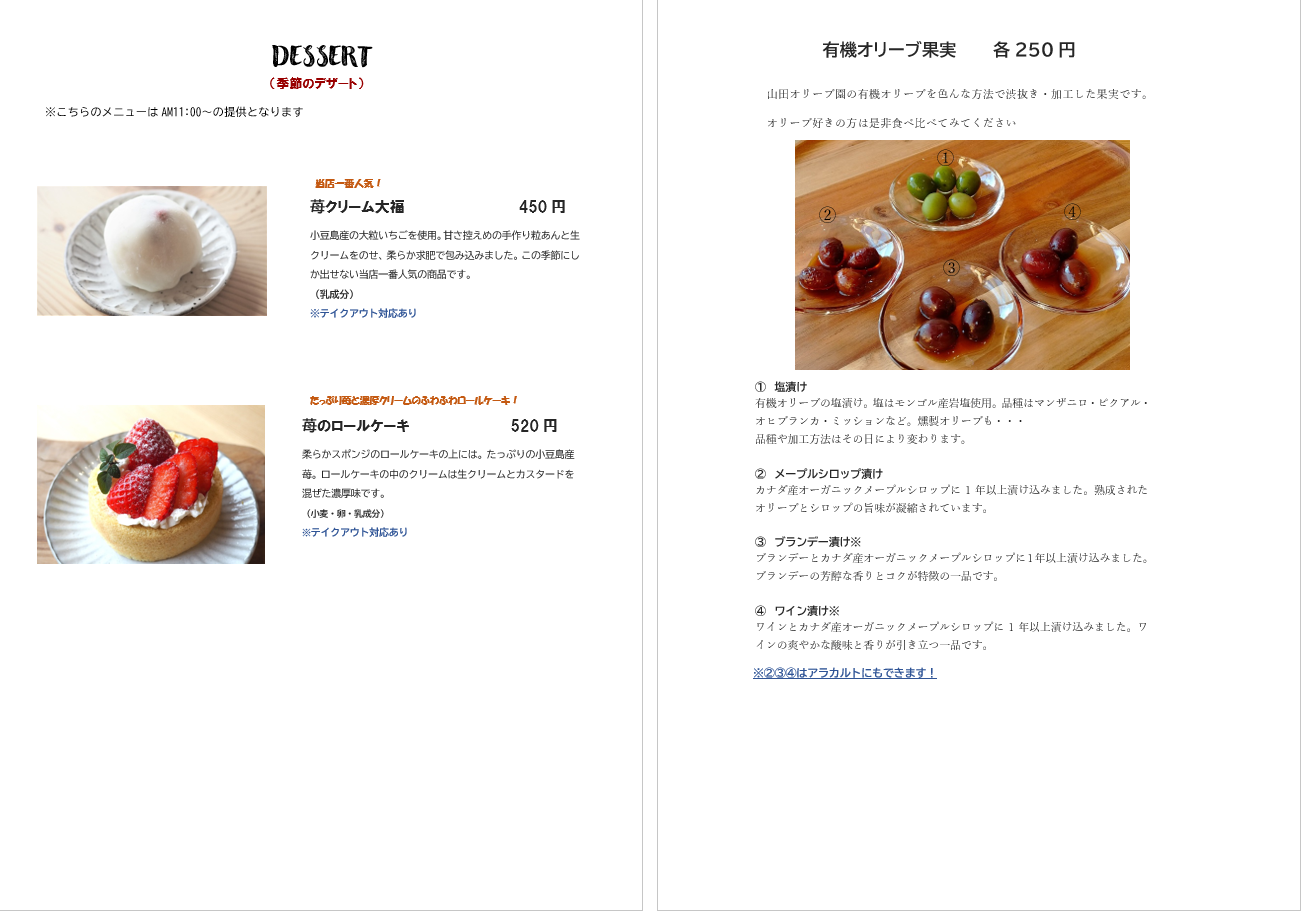This screenshot has height=913, width=1302.
Task: Click the ③ ブランデー漬け heading
Action: (808, 541)
